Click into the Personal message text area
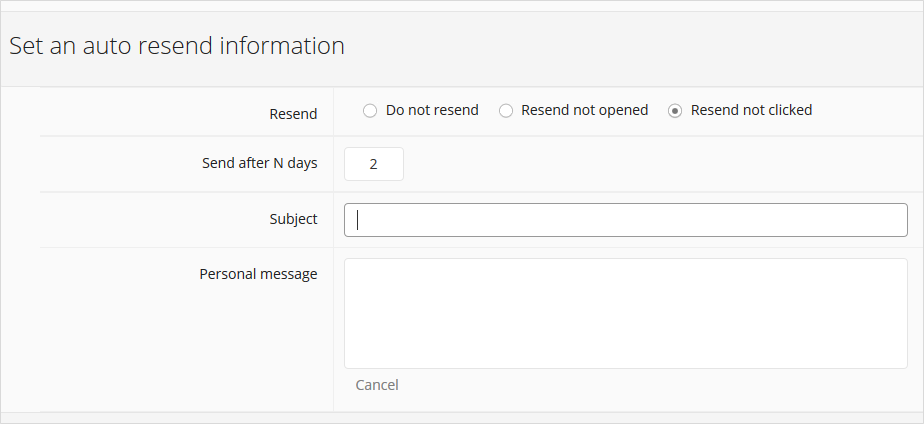This screenshot has height=424, width=924. tap(626, 313)
